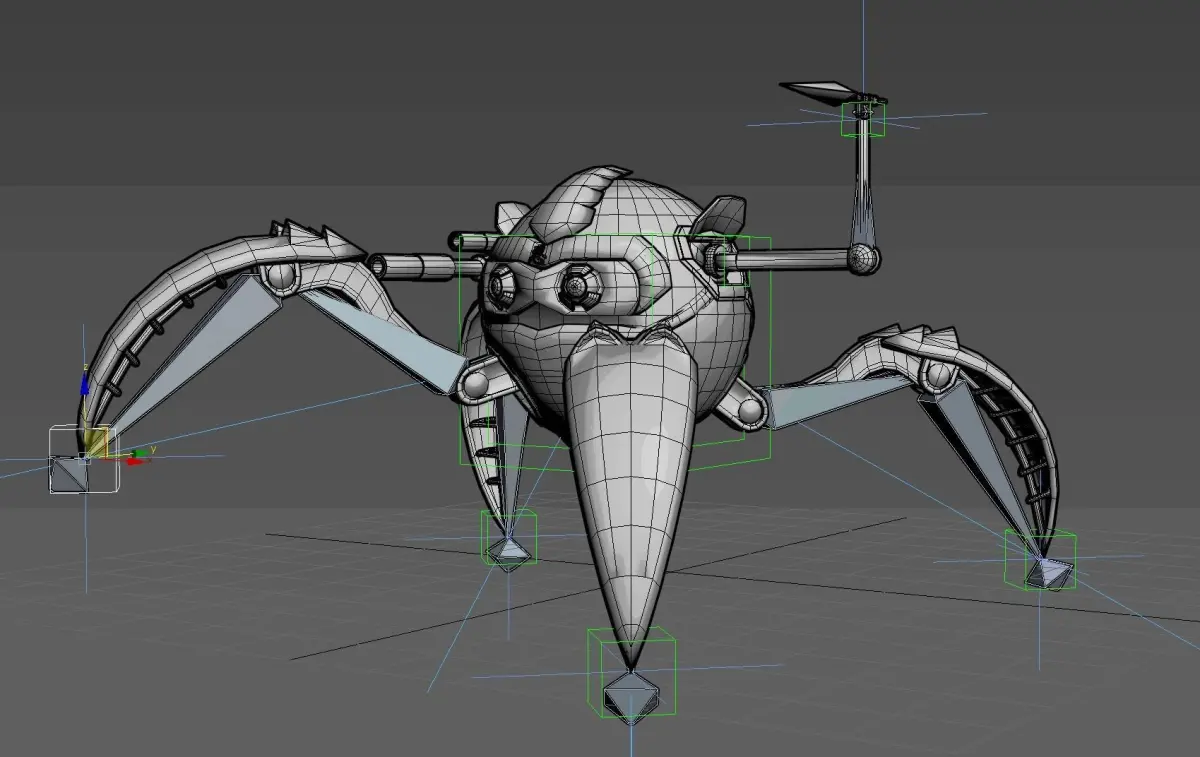Click the robot's right eye lens
Image resolution: width=1200 pixels, height=757 pixels.
point(577,287)
